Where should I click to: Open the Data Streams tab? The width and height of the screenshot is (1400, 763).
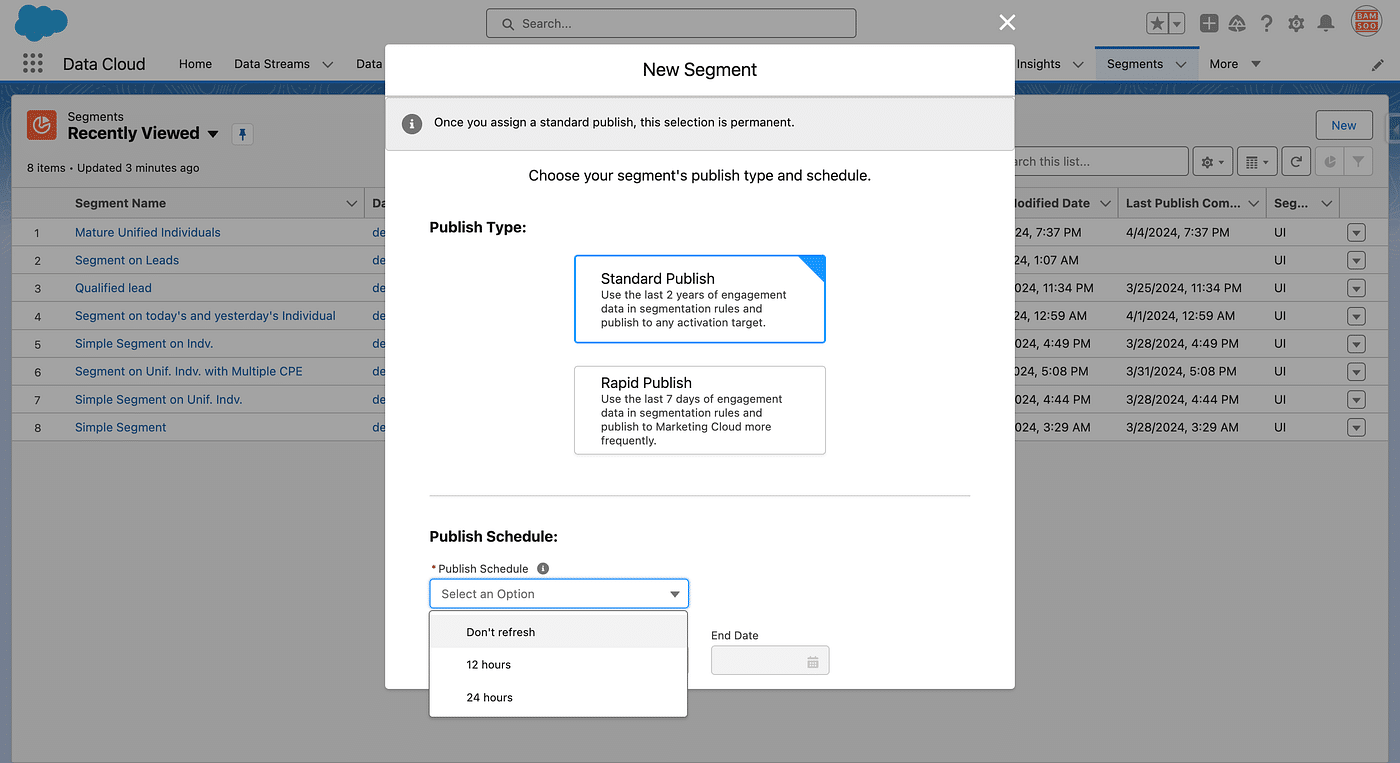pyautogui.click(x=271, y=64)
